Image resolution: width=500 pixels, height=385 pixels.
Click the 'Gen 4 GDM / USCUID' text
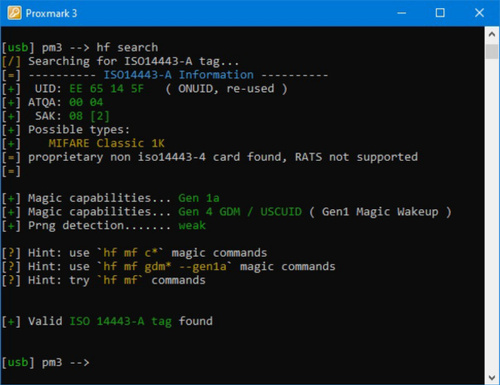[240, 212]
